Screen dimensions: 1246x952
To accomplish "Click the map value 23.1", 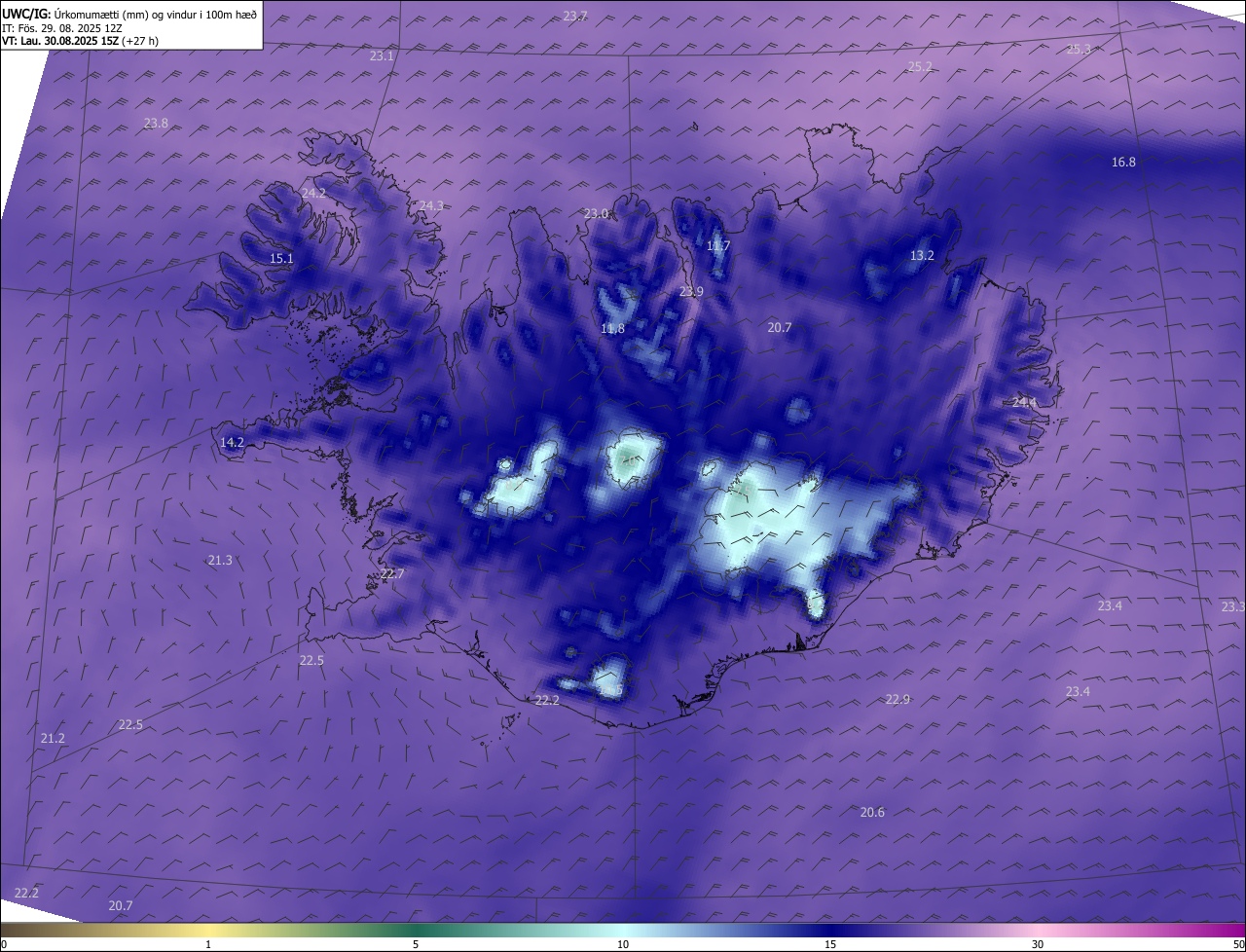I will [x=382, y=56].
